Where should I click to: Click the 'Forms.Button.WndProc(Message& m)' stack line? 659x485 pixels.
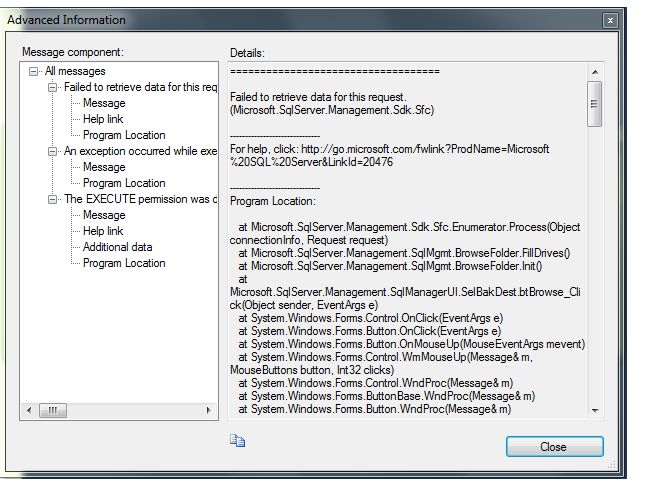(375, 409)
